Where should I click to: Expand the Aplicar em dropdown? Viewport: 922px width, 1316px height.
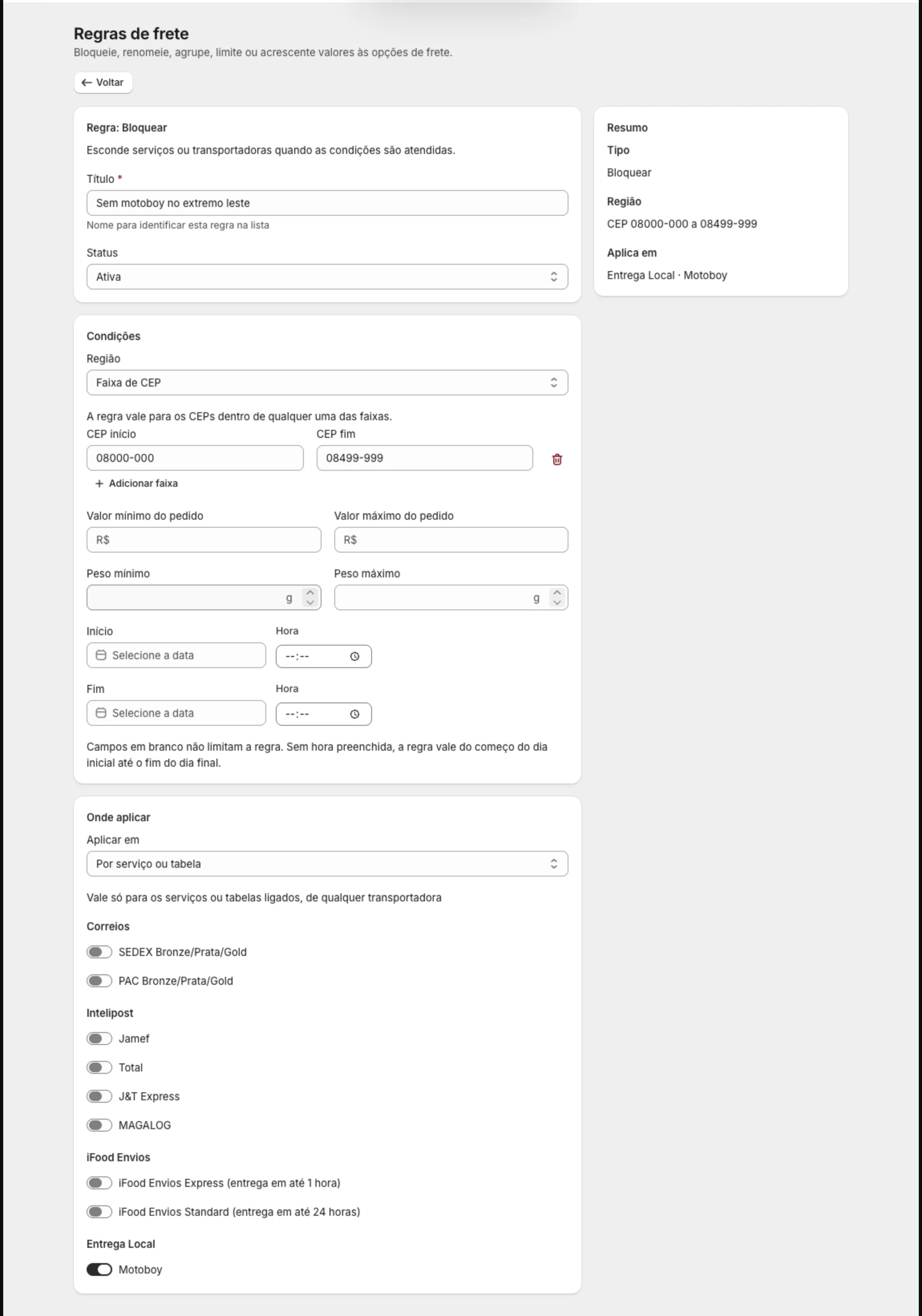coord(327,864)
